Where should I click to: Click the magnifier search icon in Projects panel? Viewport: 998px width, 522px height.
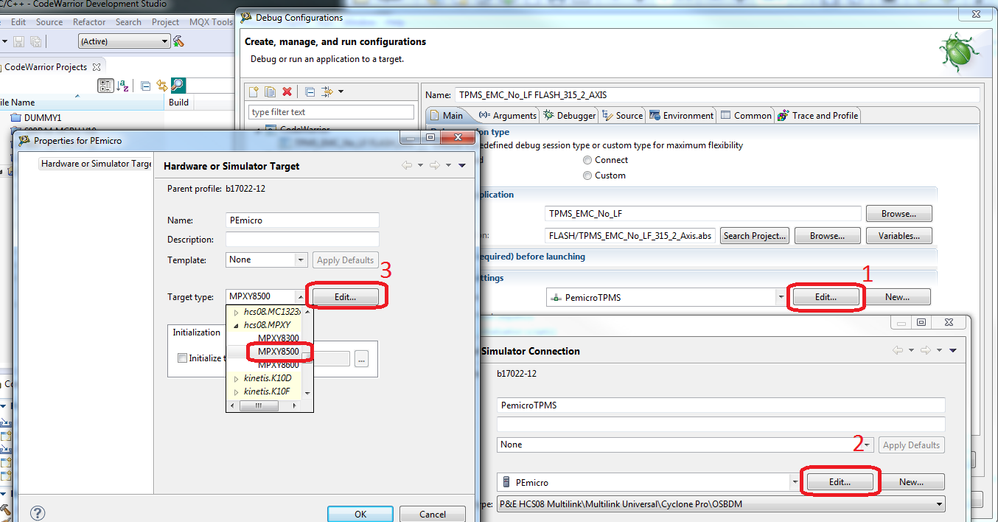(x=178, y=85)
